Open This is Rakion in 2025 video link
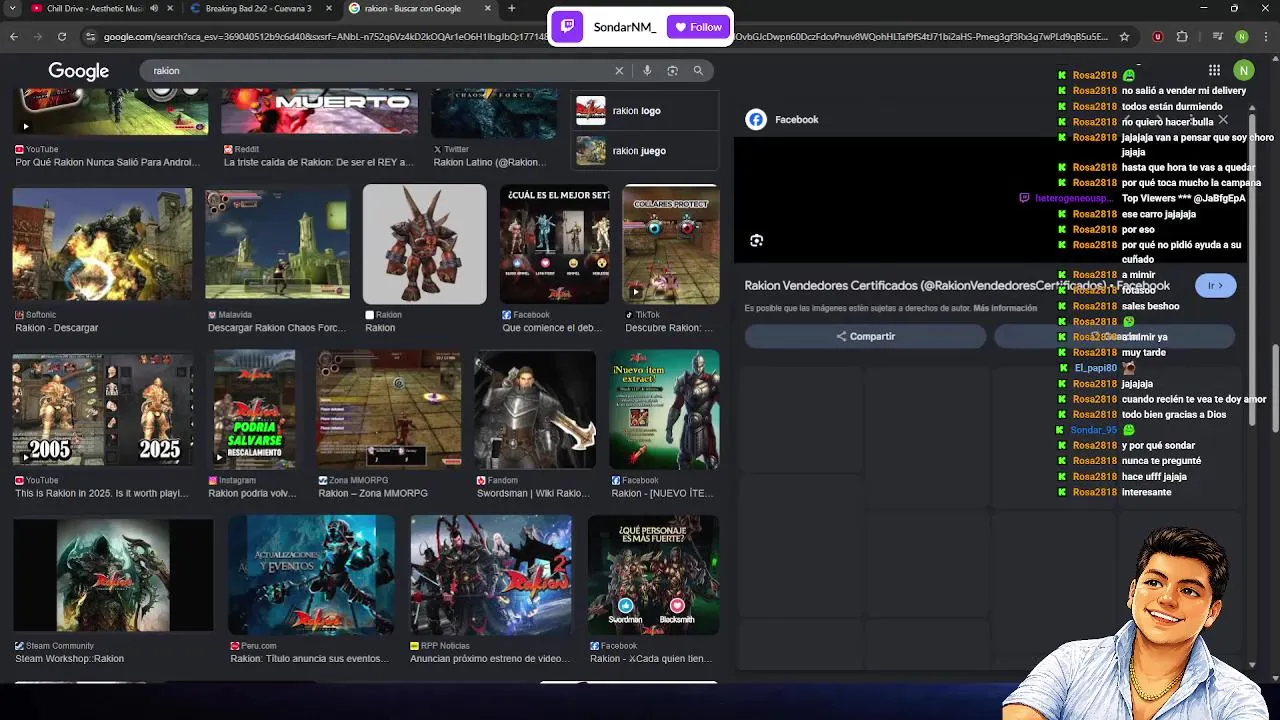 point(101,493)
